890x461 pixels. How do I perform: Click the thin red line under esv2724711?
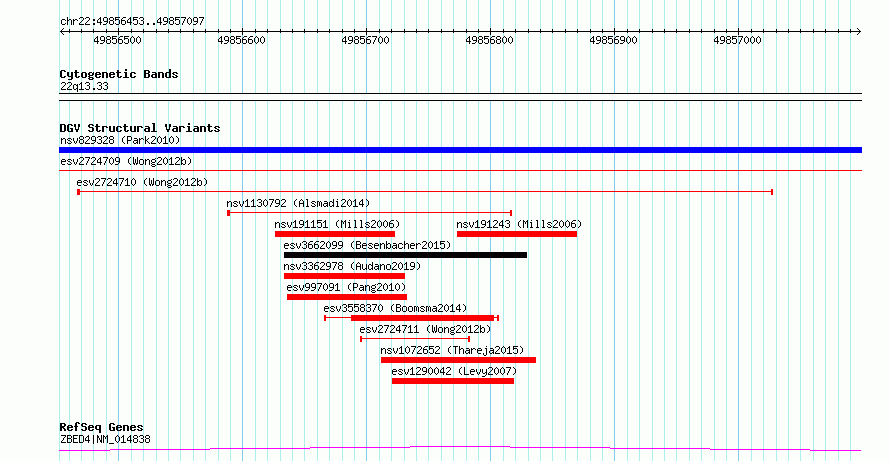click(415, 339)
